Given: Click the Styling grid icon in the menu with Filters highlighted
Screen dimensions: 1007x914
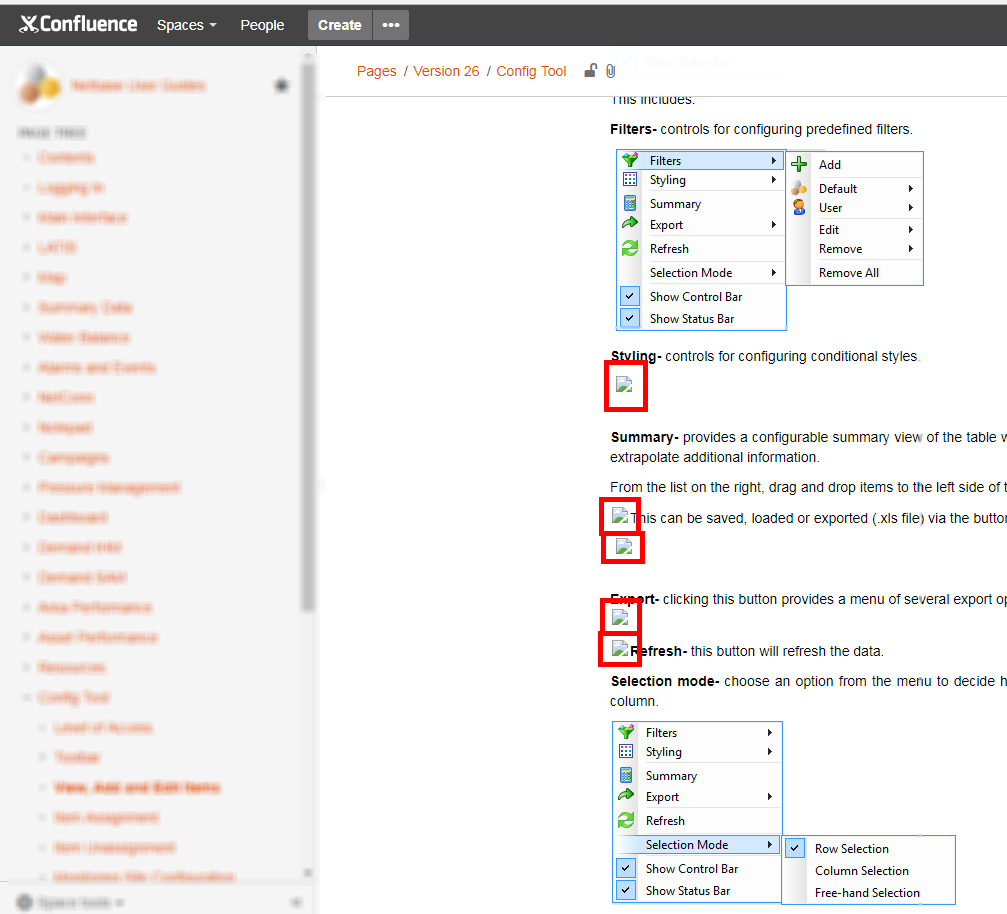Looking at the screenshot, I should point(630,179).
